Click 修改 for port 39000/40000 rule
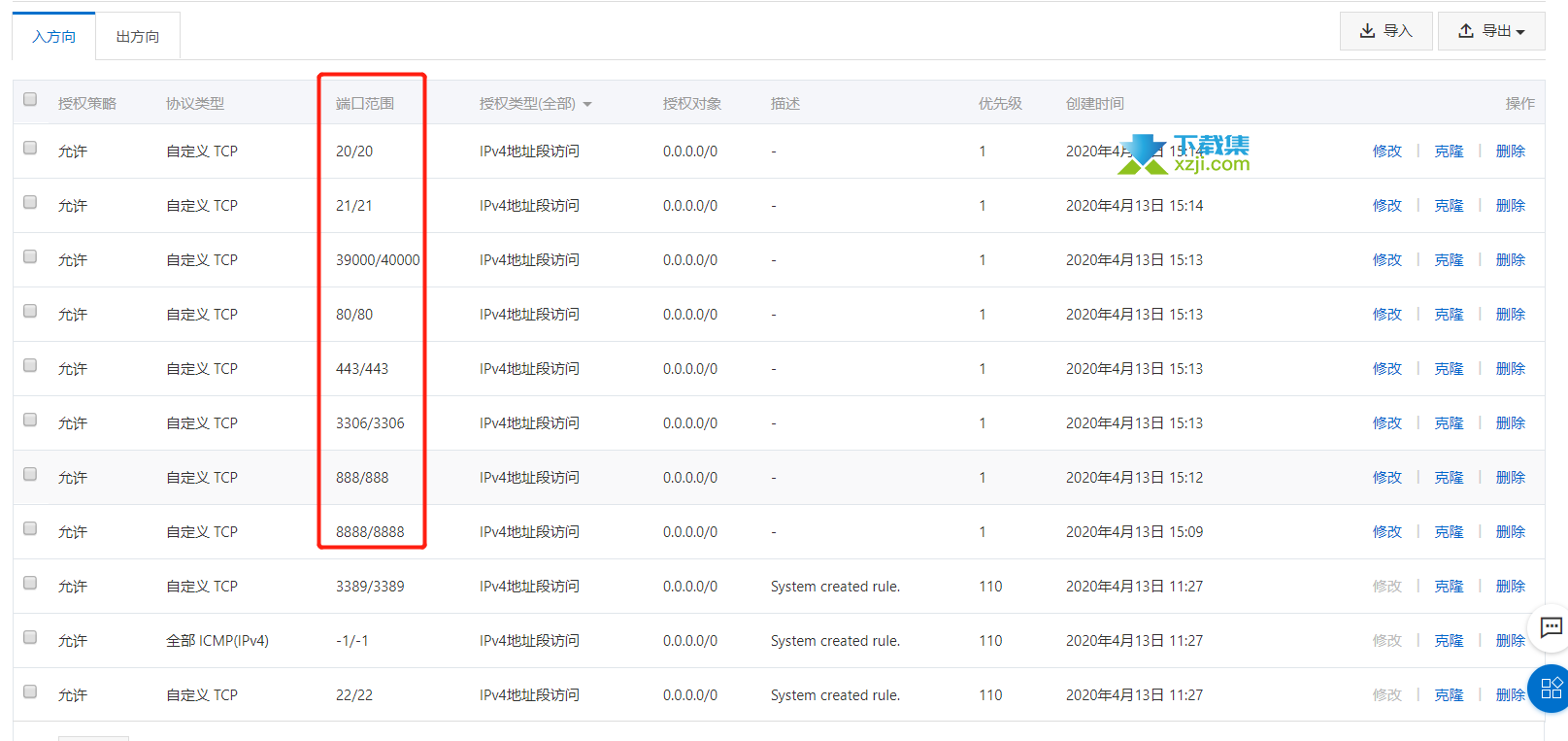Screen dimensions: 1568x741 click(x=1387, y=260)
